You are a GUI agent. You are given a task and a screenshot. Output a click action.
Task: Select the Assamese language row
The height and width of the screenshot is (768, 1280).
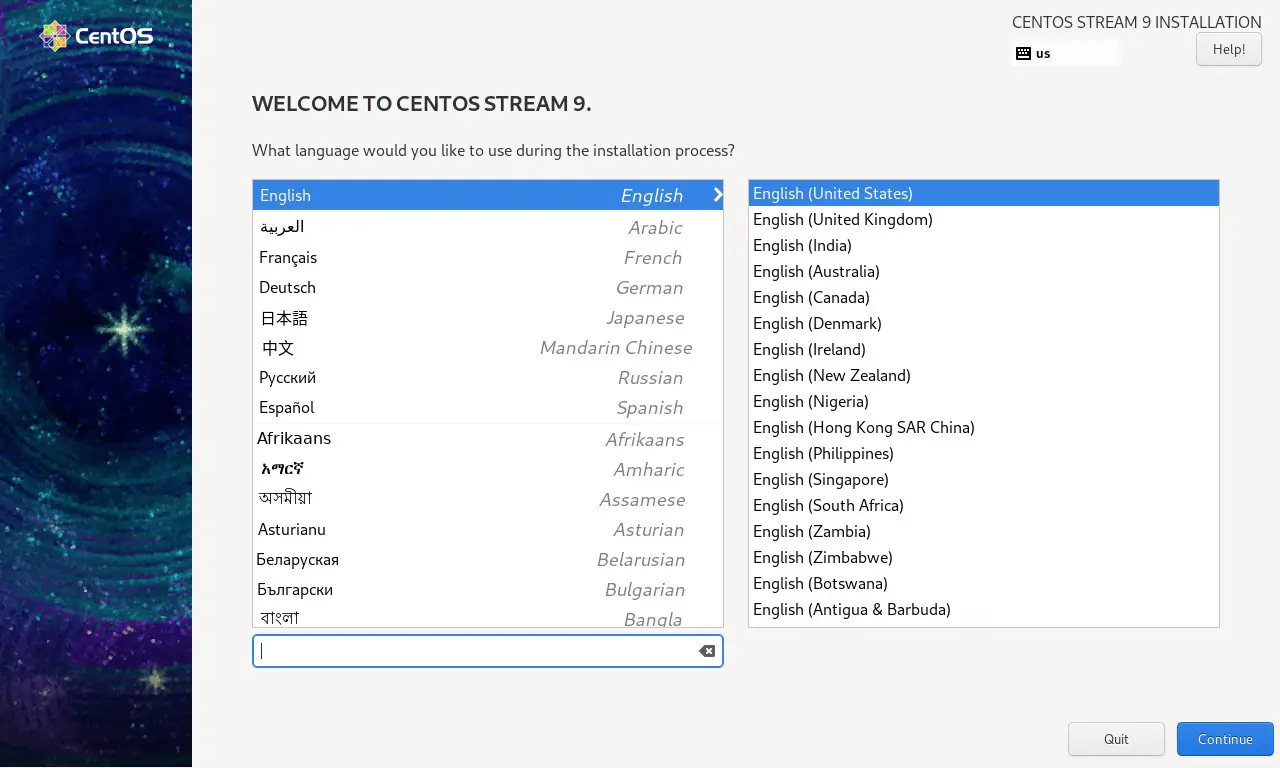(x=488, y=499)
